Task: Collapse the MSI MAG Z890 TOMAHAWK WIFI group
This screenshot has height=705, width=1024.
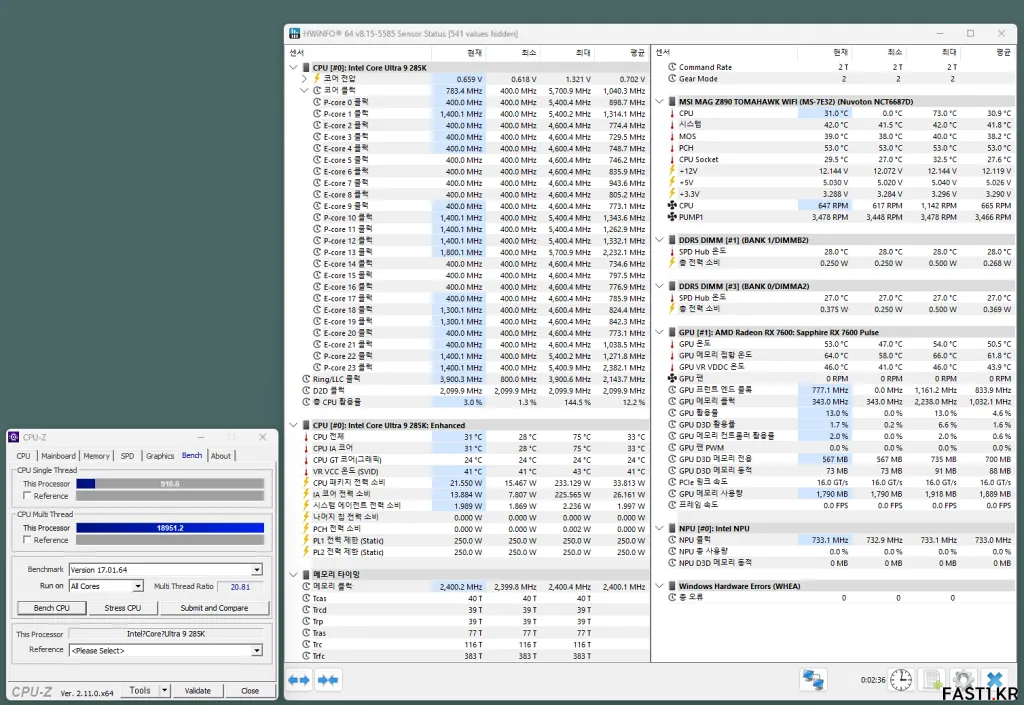Action: (660, 101)
